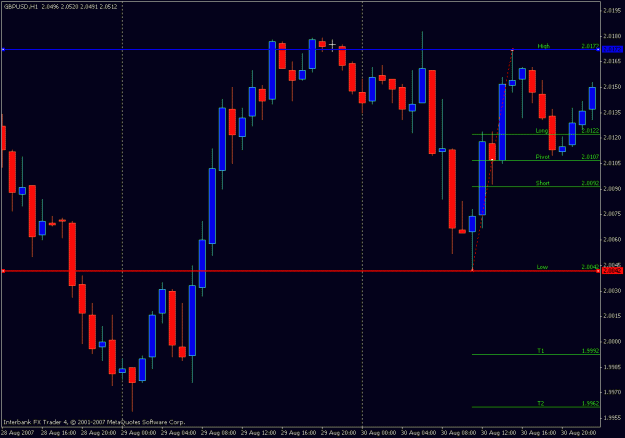Click the 2.0015 price scale label
The image size is (625, 438).
(613, 316)
